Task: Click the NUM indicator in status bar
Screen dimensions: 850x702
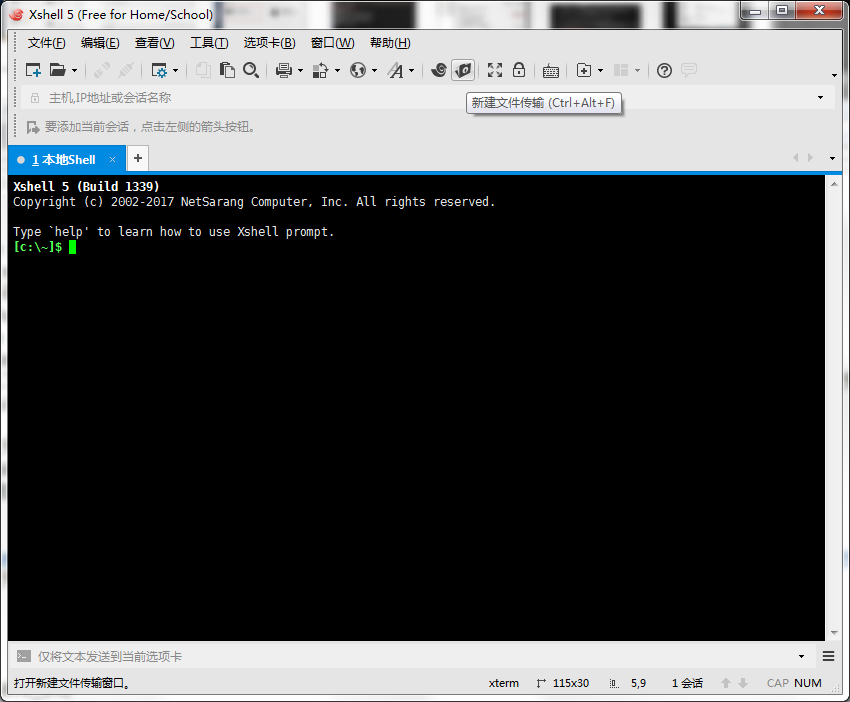Action: pyautogui.click(x=808, y=683)
